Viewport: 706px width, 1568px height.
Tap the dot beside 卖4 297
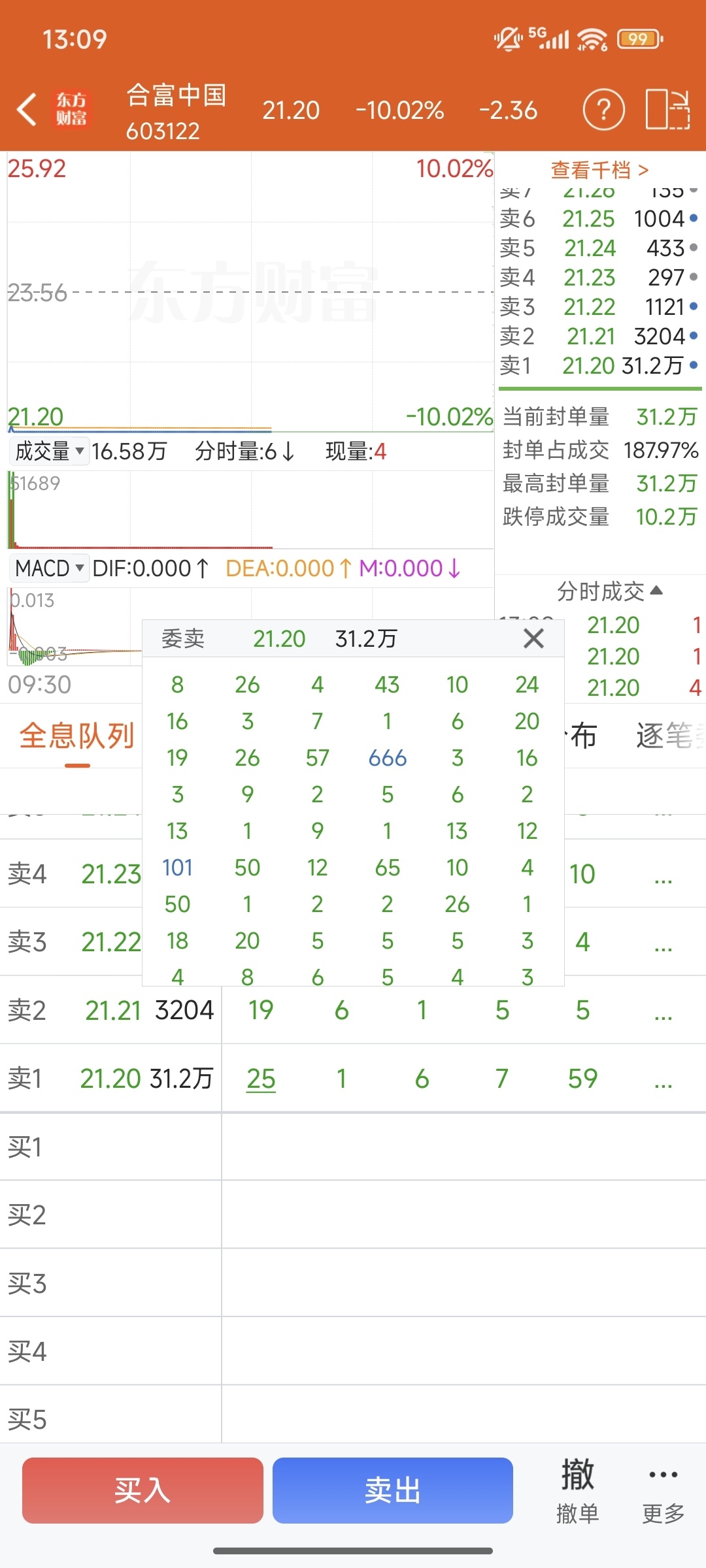(694, 277)
